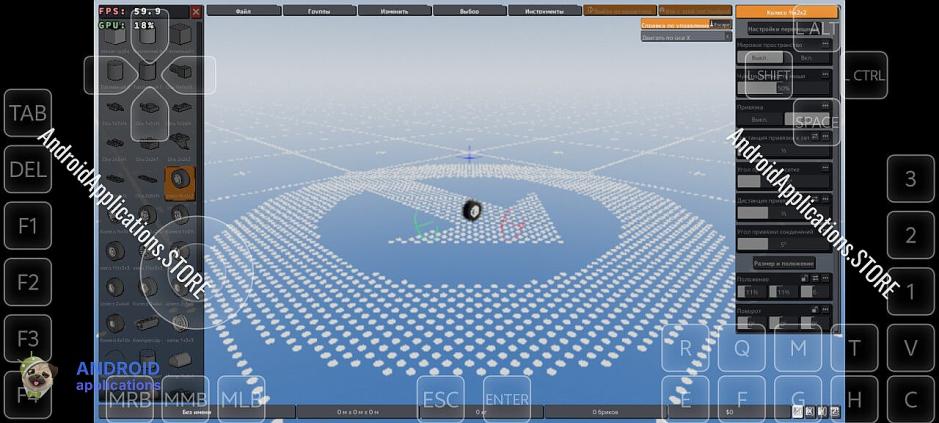The width and height of the screenshot is (939, 423).
Task: Tap the D-pad right arrow overlay
Action: click(x=189, y=75)
